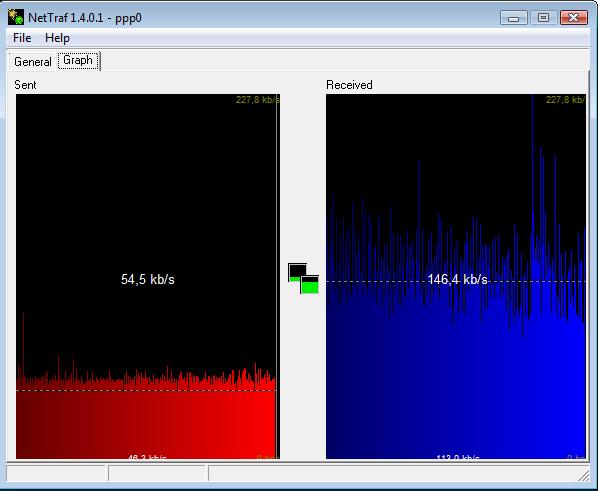The image size is (598, 491).
Task: Click the Received heading label
Action: click(349, 85)
